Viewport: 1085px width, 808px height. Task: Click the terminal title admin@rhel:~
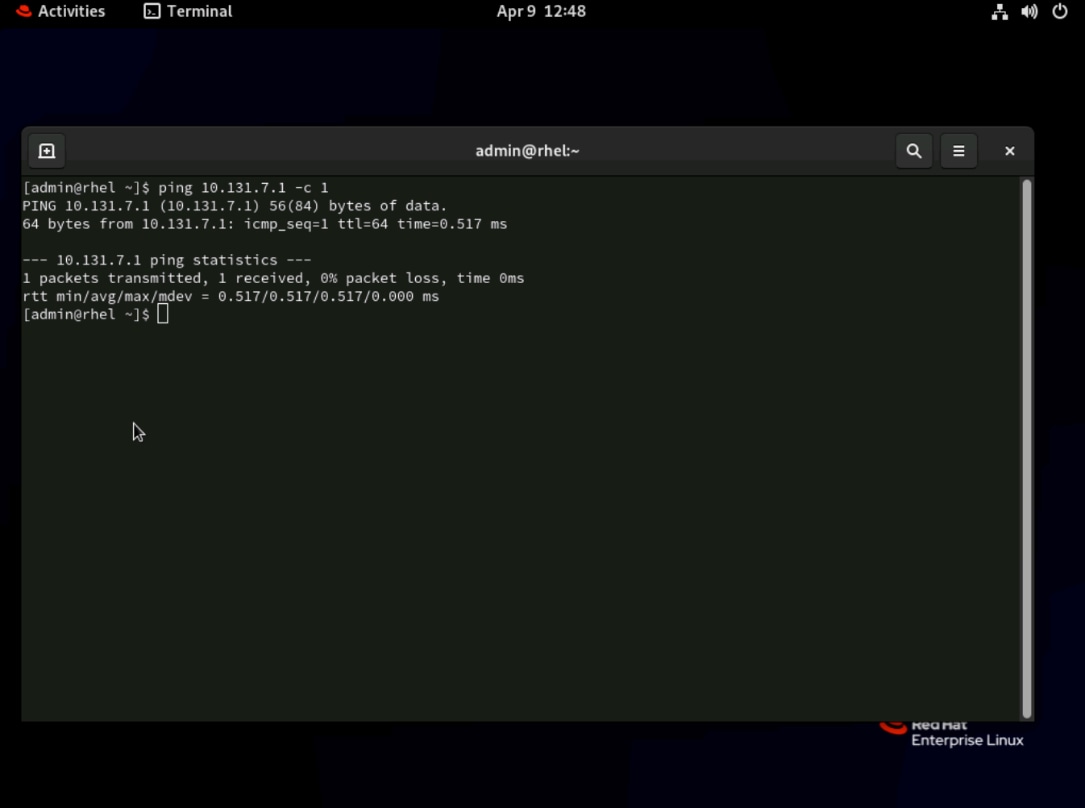527,151
